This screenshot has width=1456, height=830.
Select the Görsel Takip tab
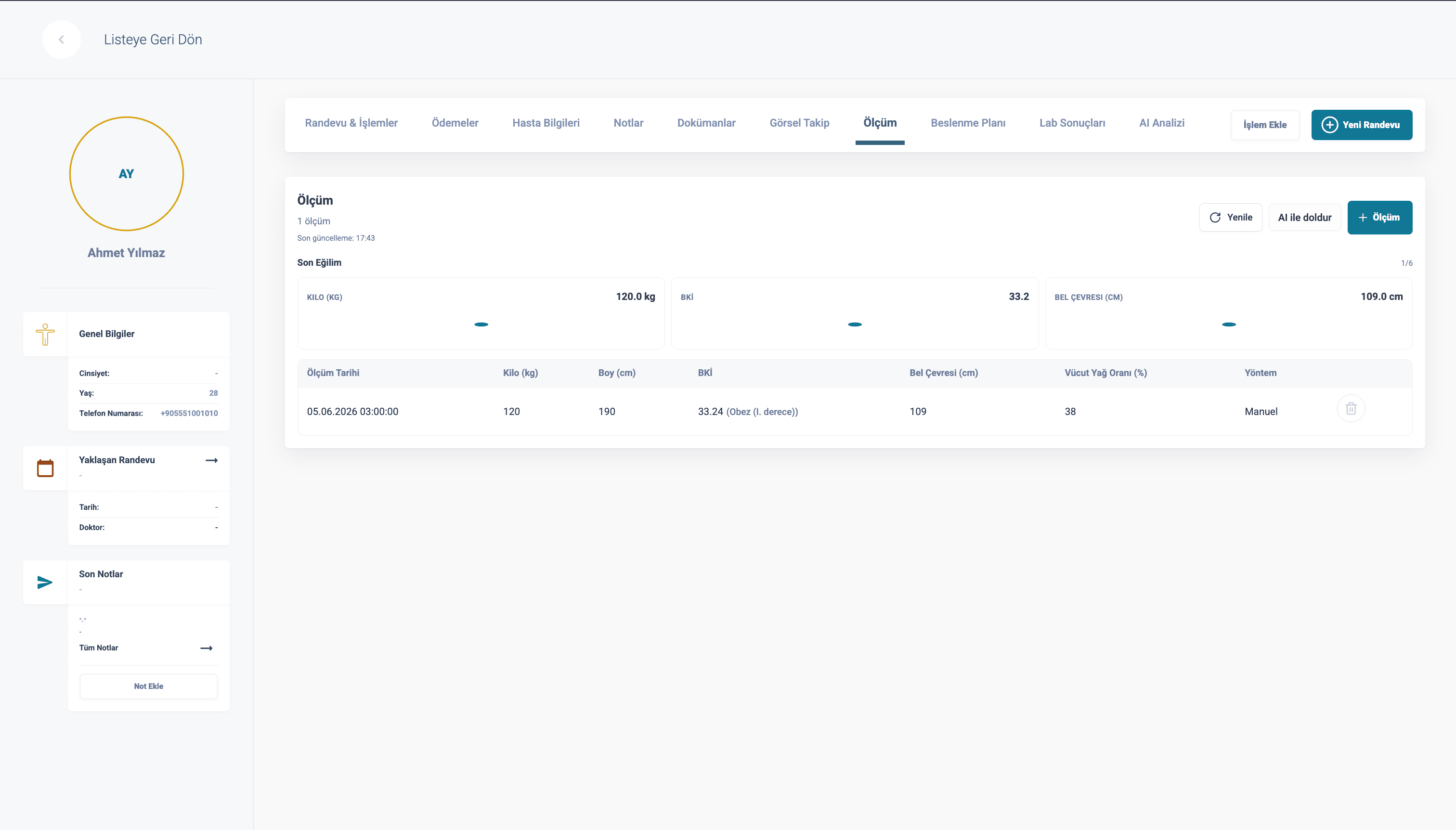(799, 123)
